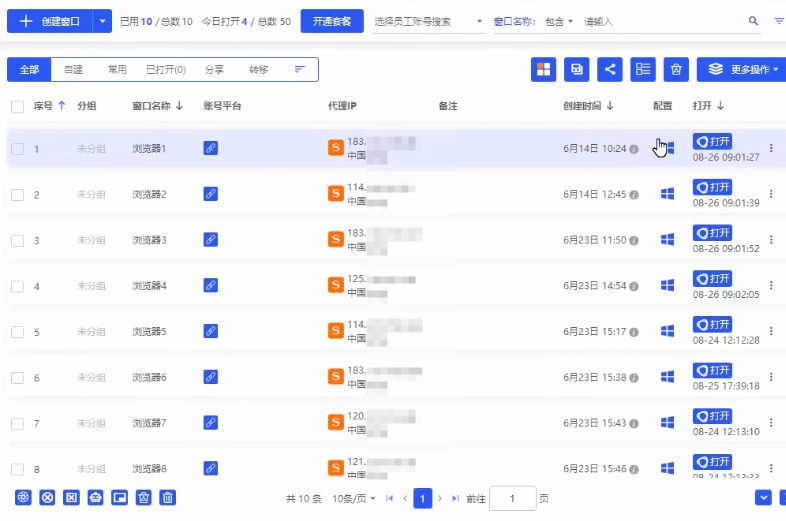This screenshot has height=521, width=786.
Task: Click the trash delete icon in bottom bar
Action: (x=168, y=497)
